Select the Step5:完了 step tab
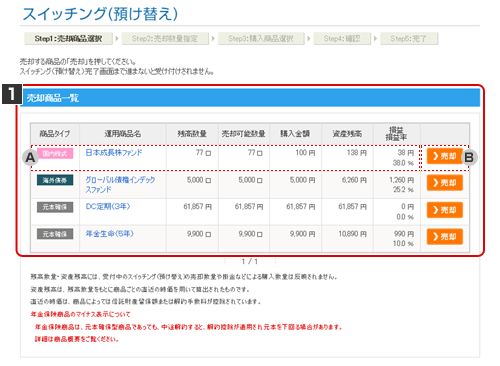 409,39
